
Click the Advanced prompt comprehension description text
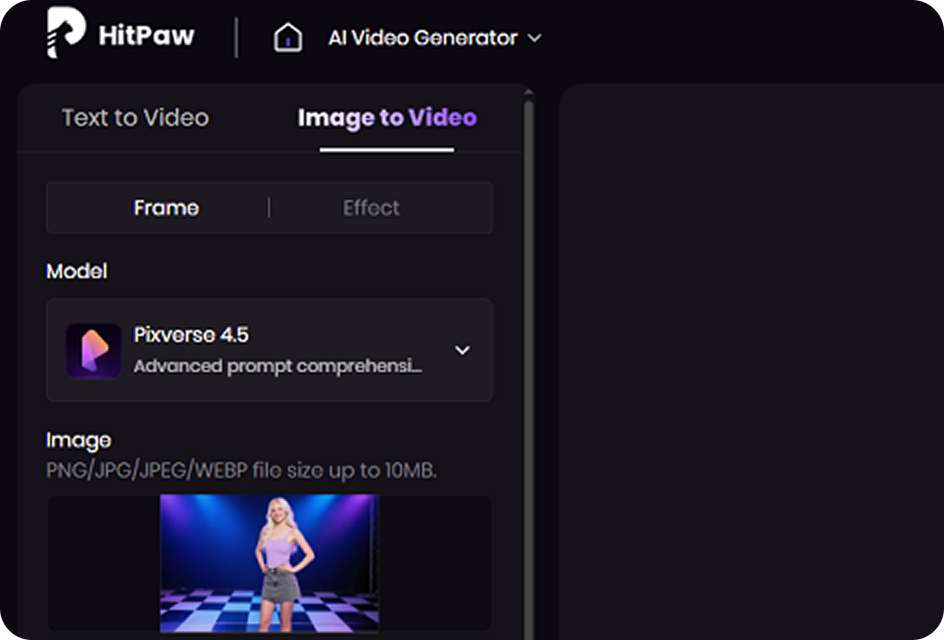tap(278, 366)
